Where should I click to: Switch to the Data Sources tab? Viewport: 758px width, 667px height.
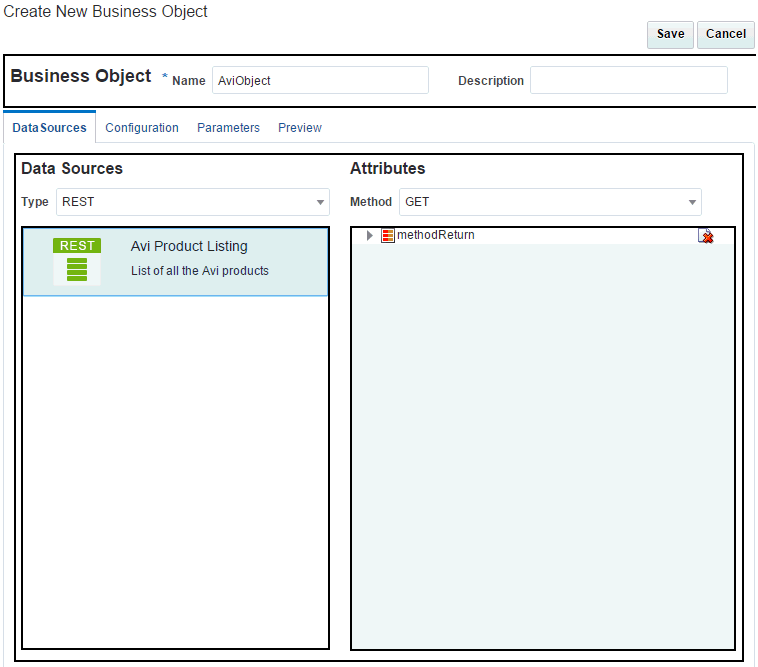pyautogui.click(x=49, y=128)
